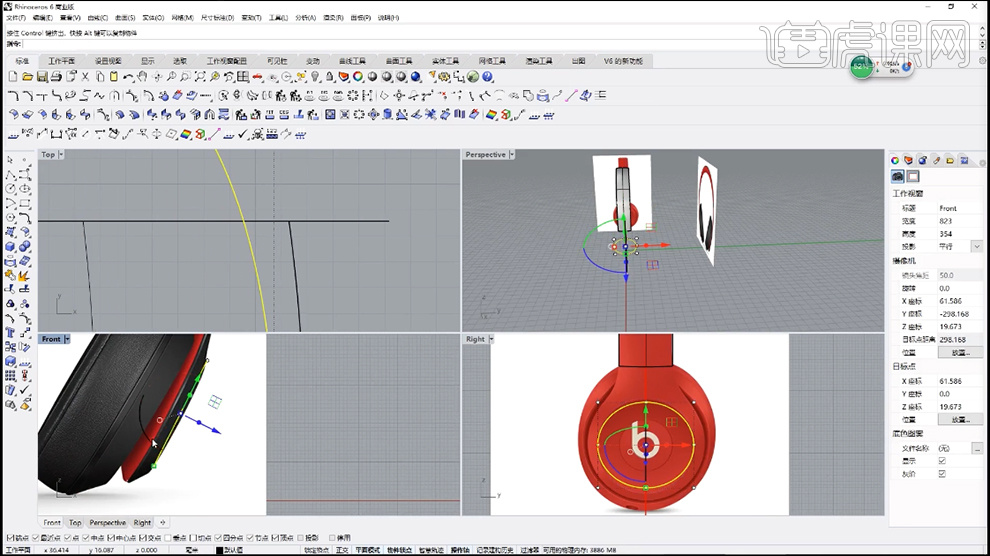Toggle the background image Grayscale (灰阶) checkbox
990x556 pixels.
coord(942,473)
